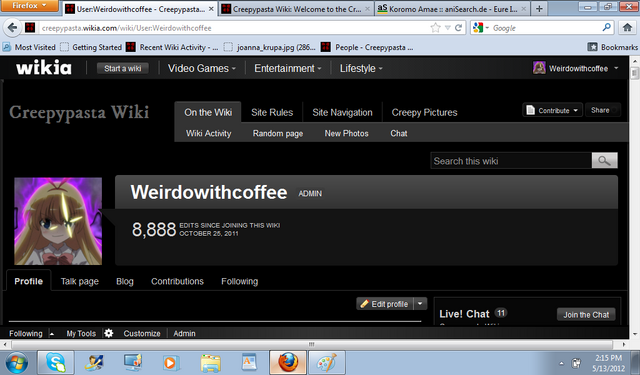This screenshot has width=640, height=375.
Task: Click the Google search magnifier icon
Action: 607,27
